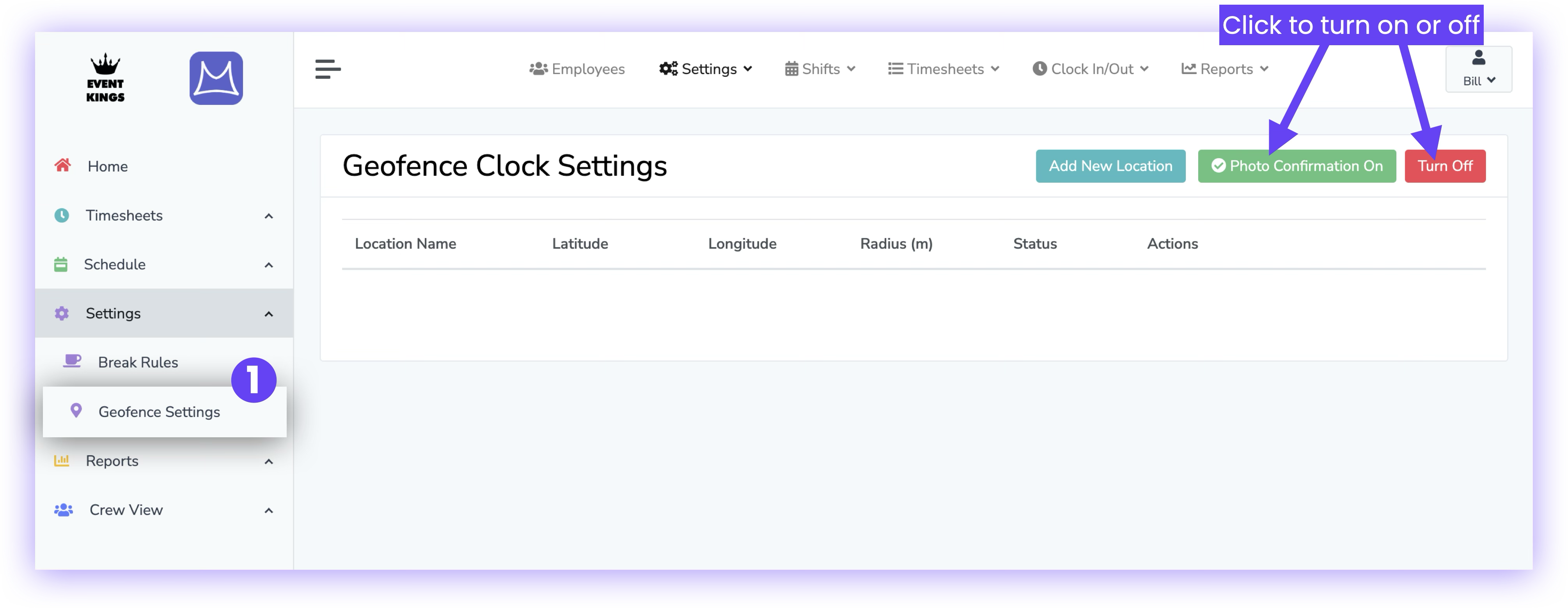This screenshot has width=1568, height=608.
Task: Click the Shifts calendar icon in top nav
Action: (x=791, y=69)
